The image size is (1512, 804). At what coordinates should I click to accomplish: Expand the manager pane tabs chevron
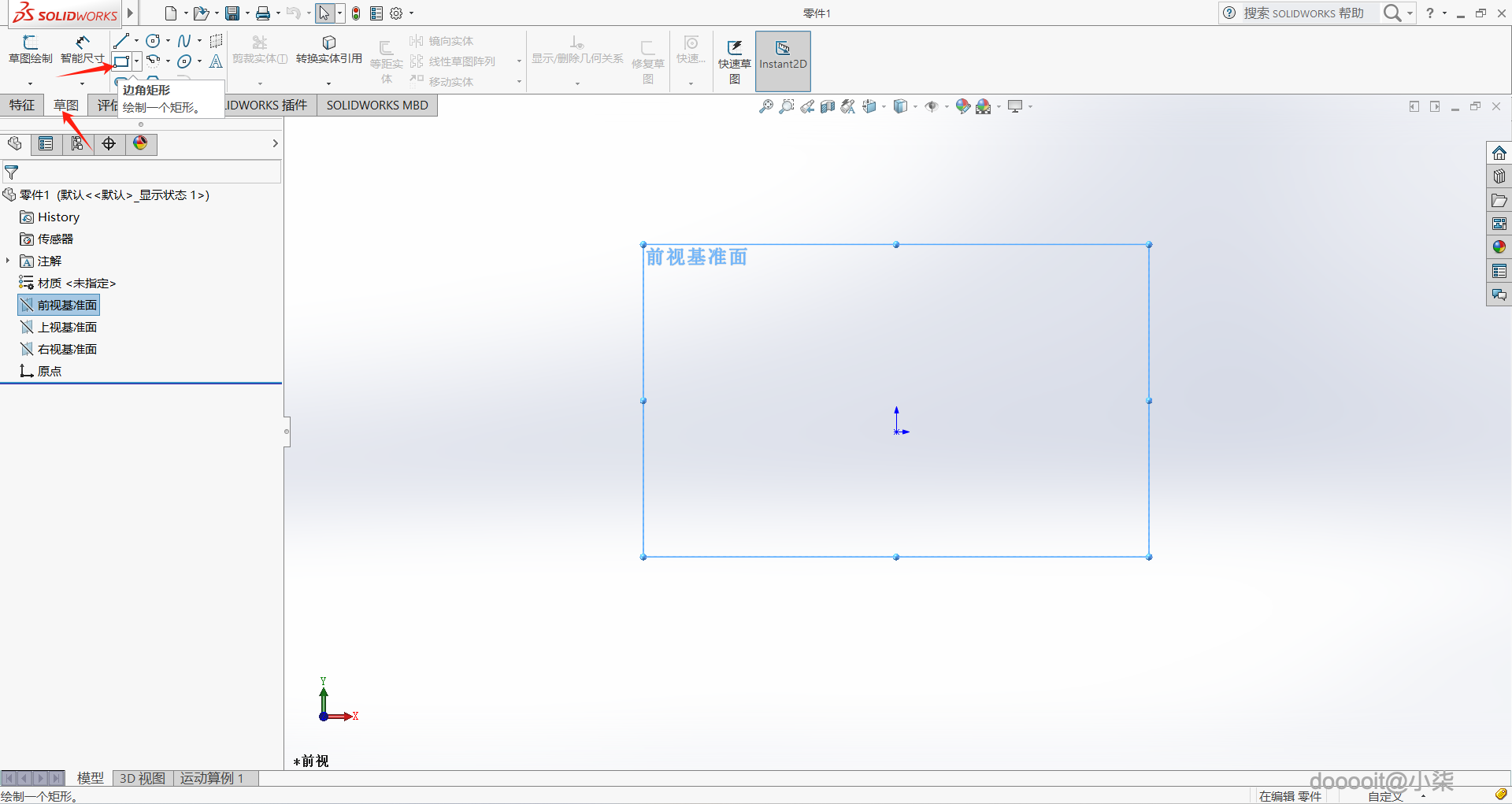click(x=275, y=143)
